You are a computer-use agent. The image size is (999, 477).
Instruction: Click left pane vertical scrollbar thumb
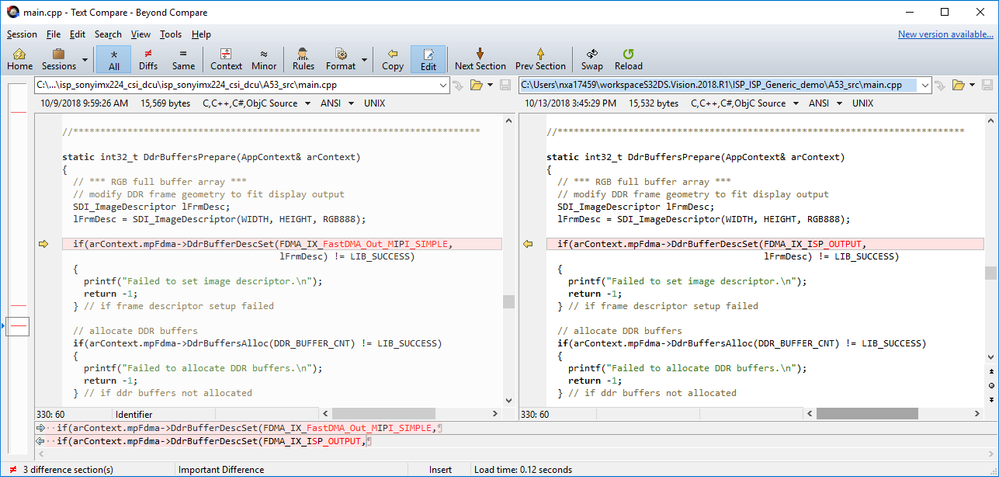(508, 301)
